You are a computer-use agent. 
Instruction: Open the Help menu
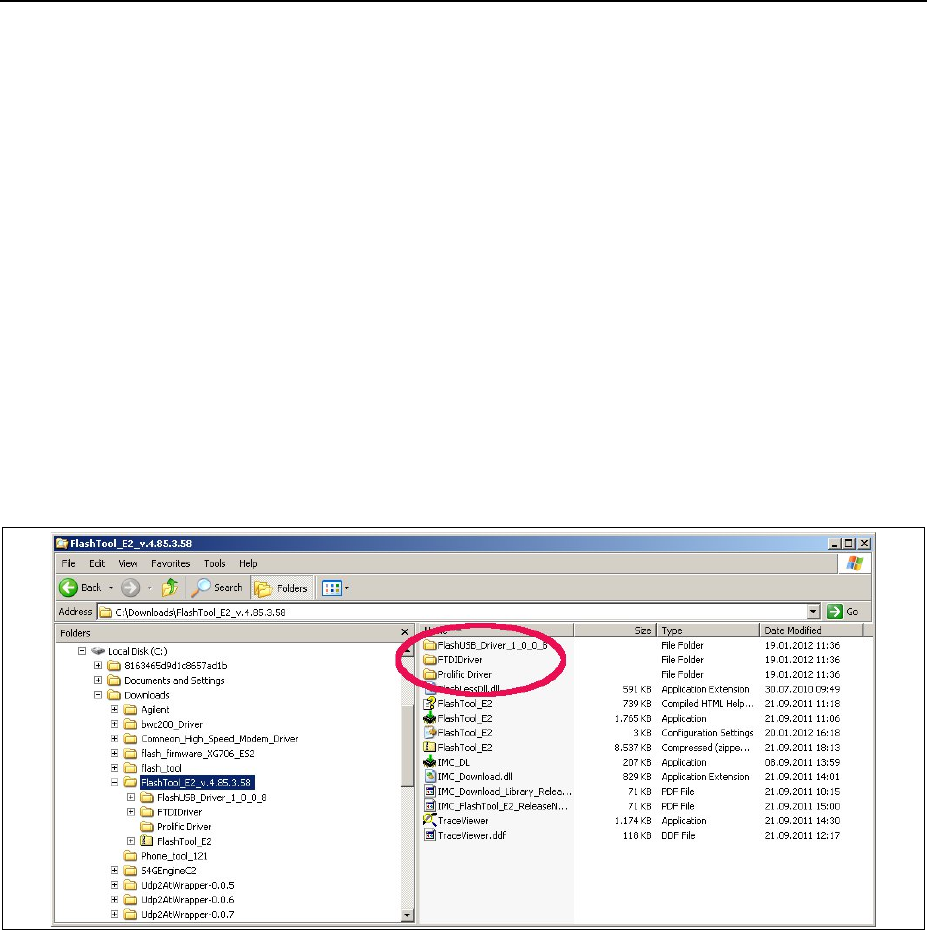[x=248, y=563]
